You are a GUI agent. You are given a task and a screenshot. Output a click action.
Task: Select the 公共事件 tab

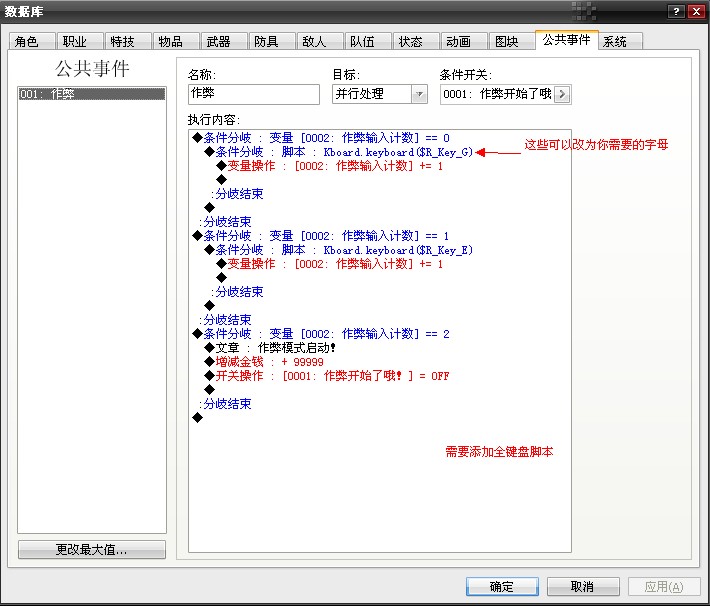coord(567,40)
